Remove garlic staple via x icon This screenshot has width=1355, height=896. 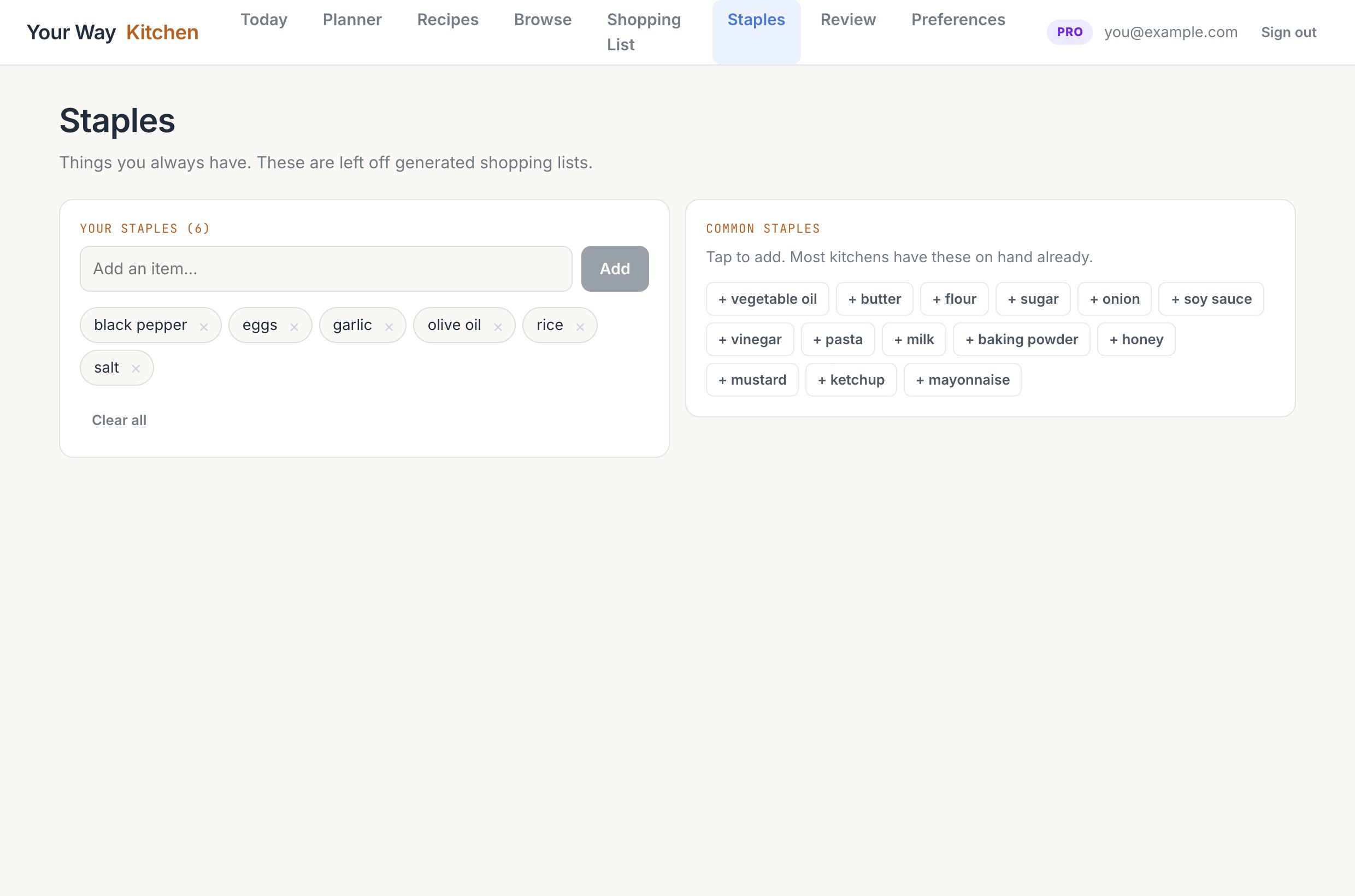(x=389, y=327)
